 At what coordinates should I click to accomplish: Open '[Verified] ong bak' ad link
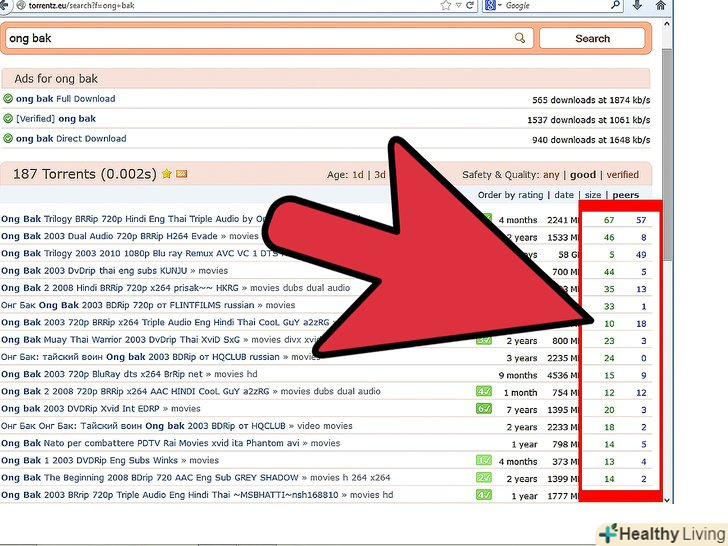pos(56,119)
